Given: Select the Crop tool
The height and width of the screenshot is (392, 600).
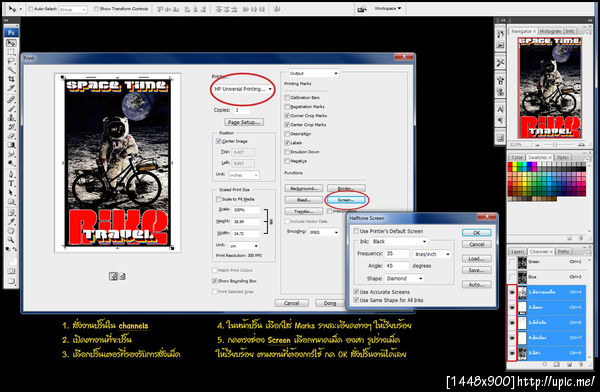Looking at the screenshot, I should pos(11,80).
